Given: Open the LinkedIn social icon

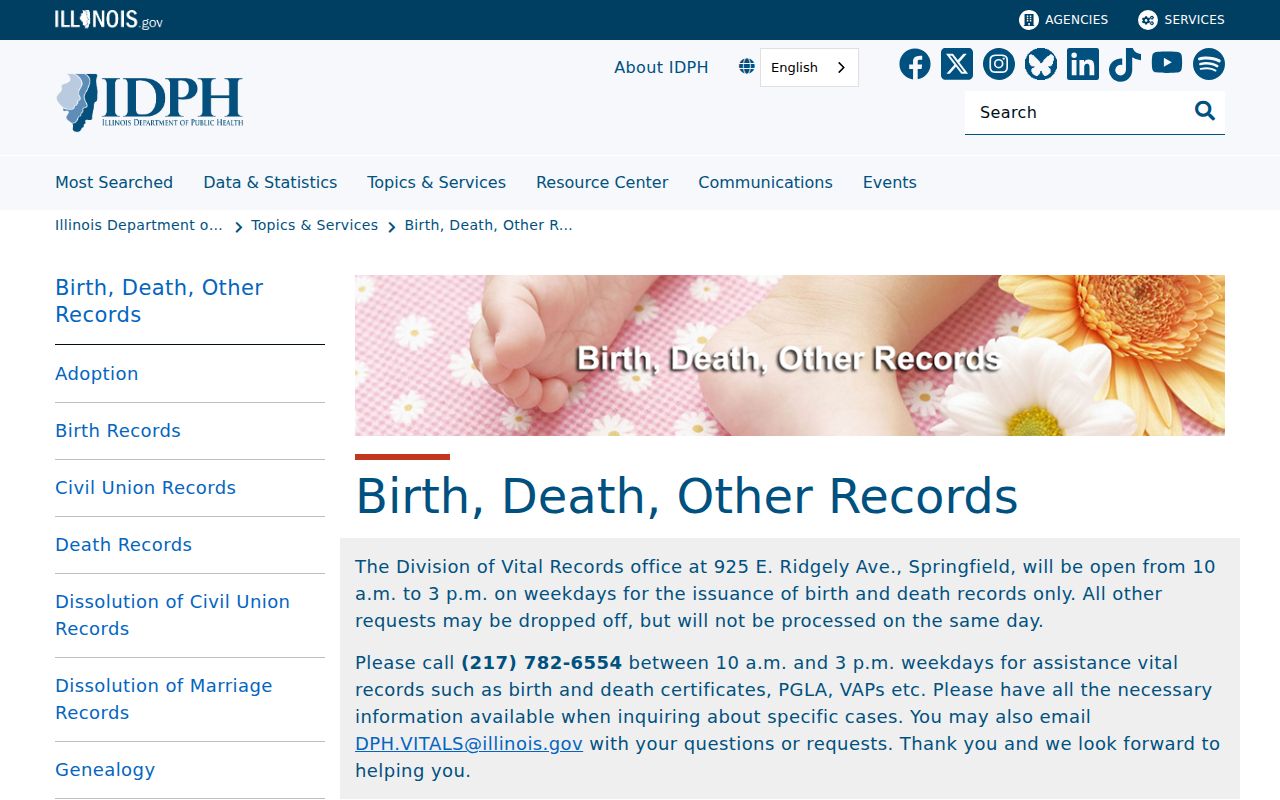Looking at the screenshot, I should (1083, 64).
